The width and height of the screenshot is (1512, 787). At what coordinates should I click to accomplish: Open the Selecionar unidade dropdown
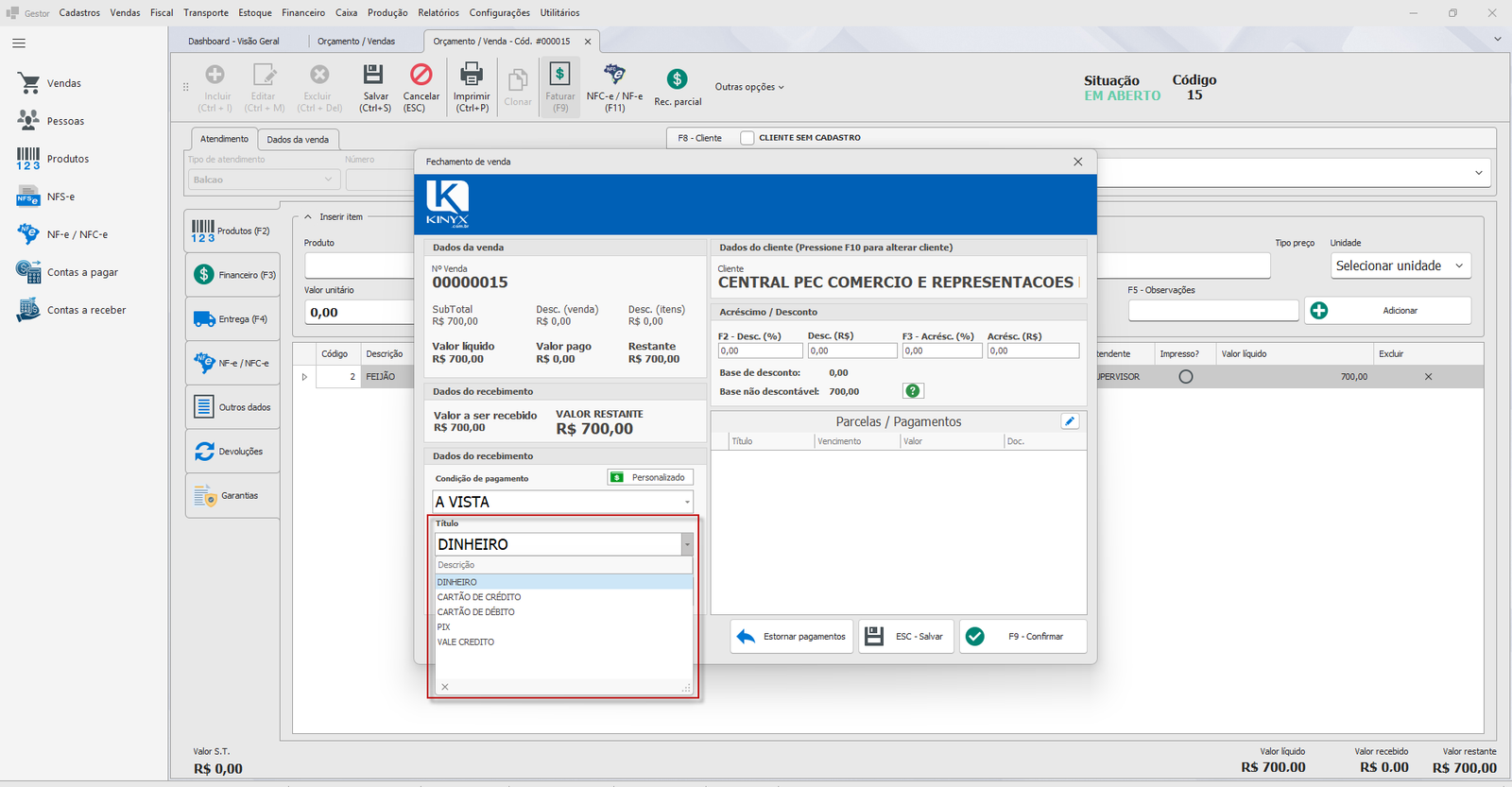point(1400,265)
